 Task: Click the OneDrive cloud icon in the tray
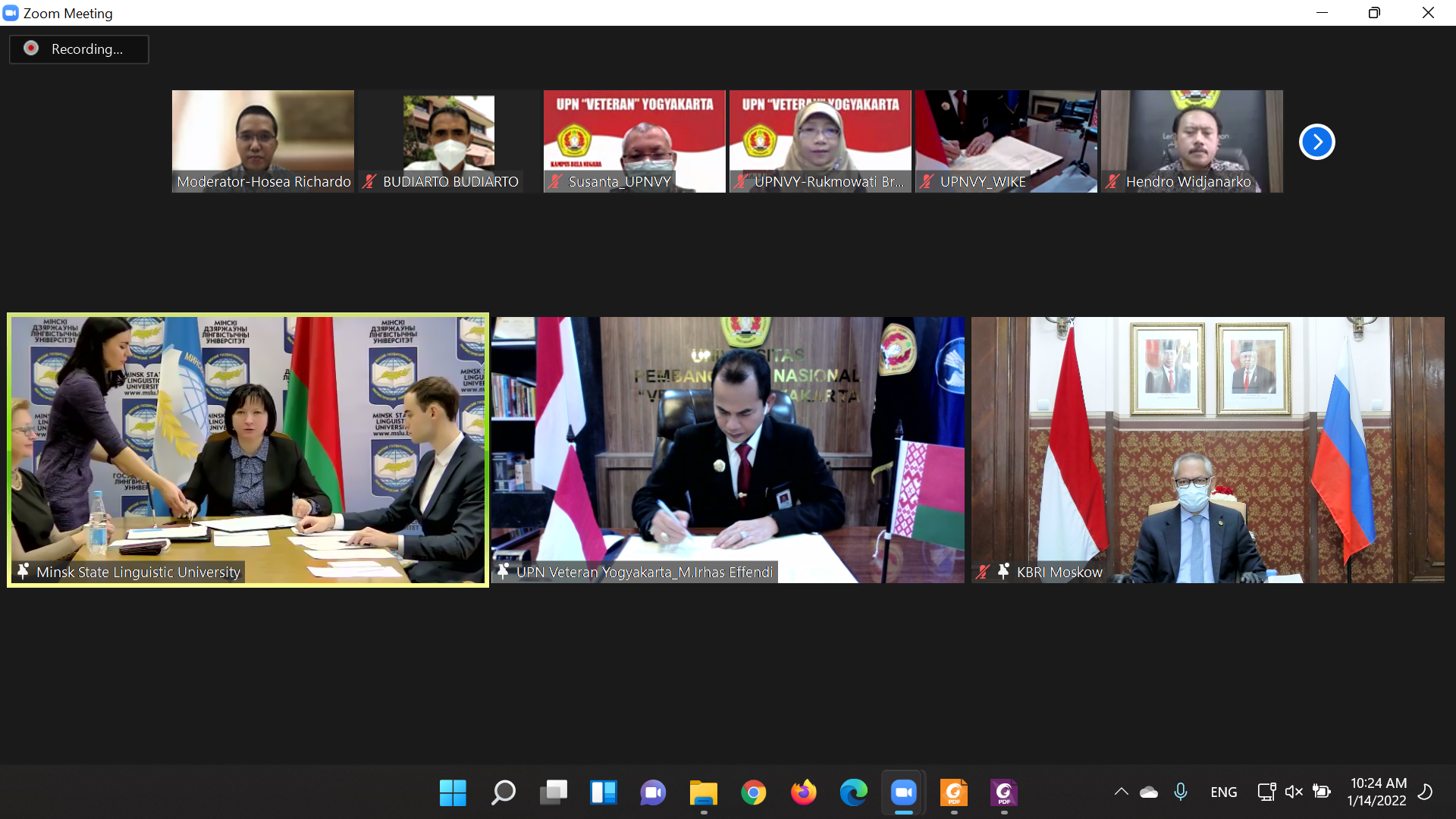[x=1149, y=792]
